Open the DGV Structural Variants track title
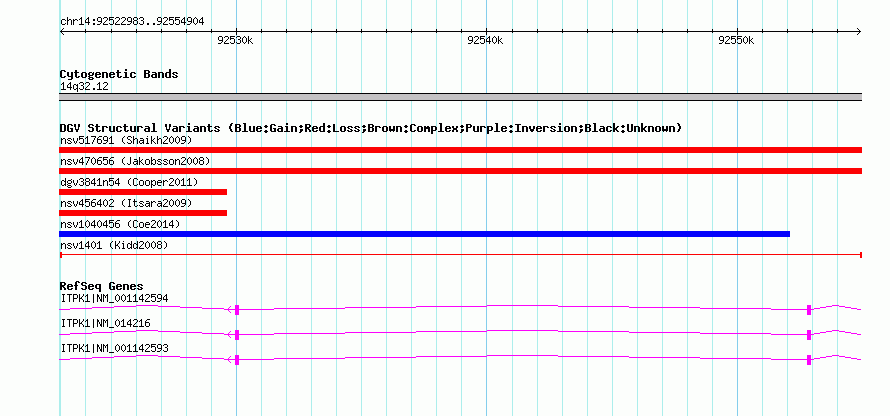The image size is (890, 416). click(371, 128)
